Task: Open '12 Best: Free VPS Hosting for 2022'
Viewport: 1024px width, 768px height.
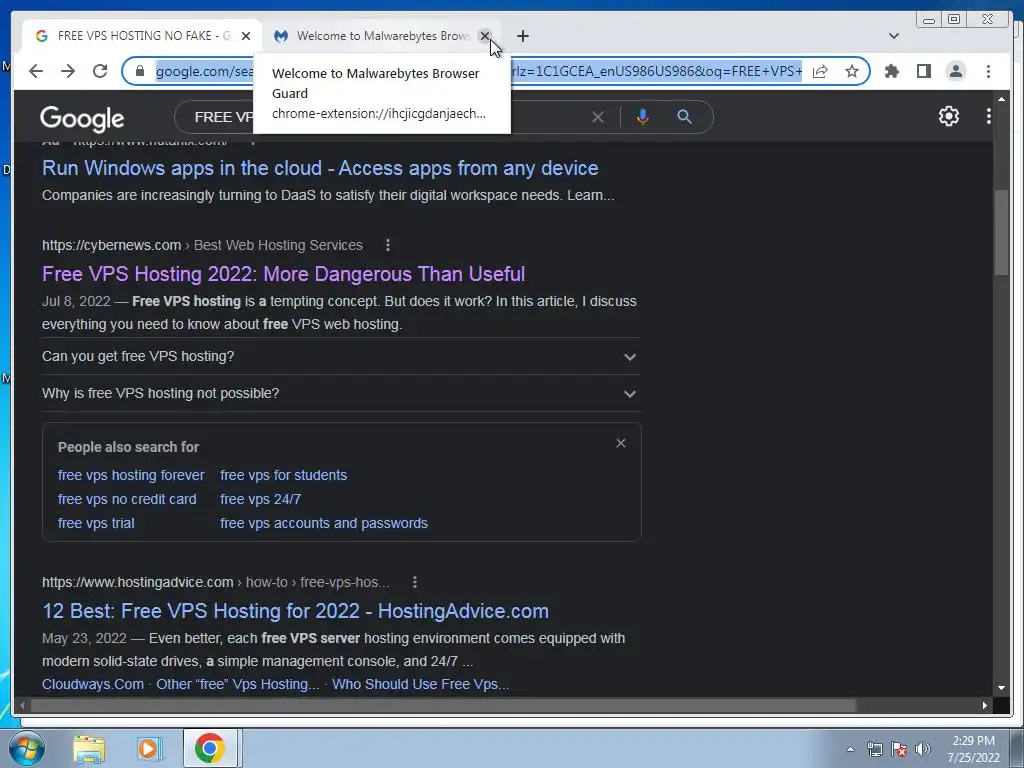Action: point(295,611)
